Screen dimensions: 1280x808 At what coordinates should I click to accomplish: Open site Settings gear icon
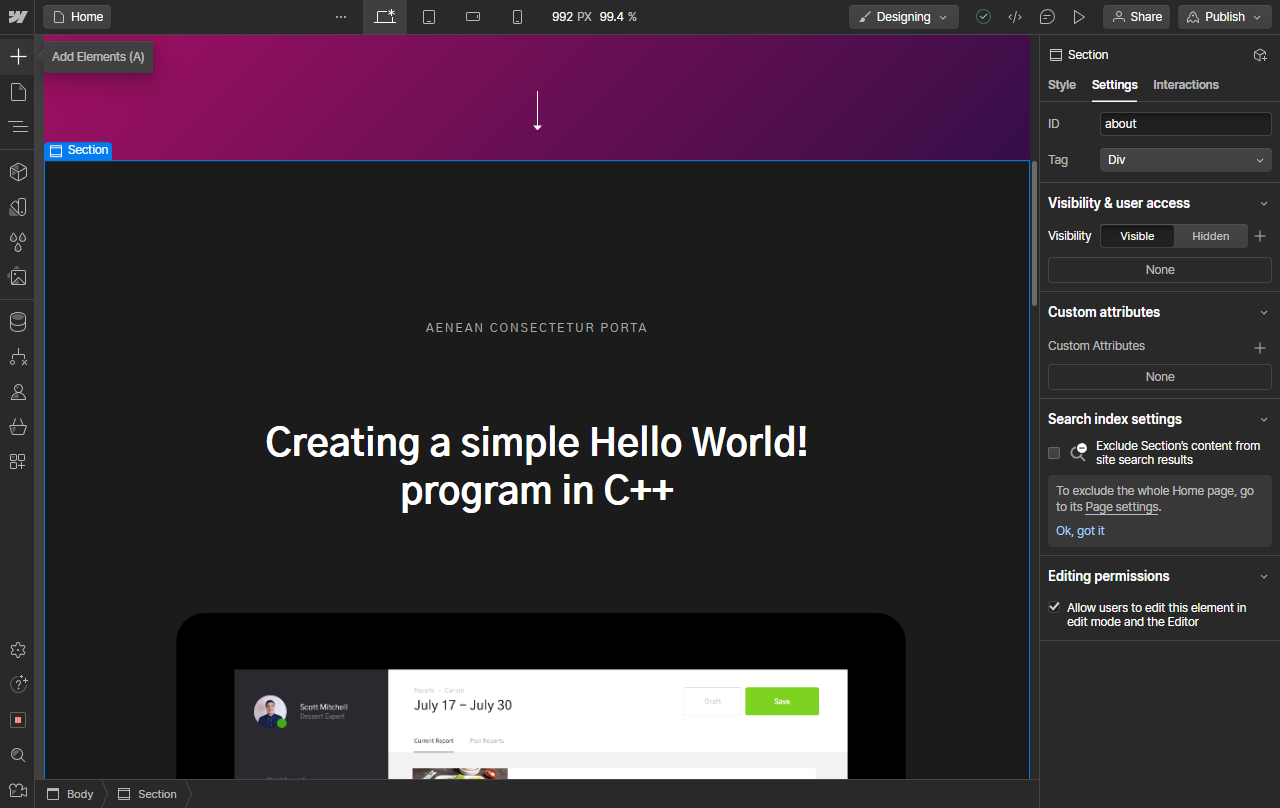tap(18, 650)
